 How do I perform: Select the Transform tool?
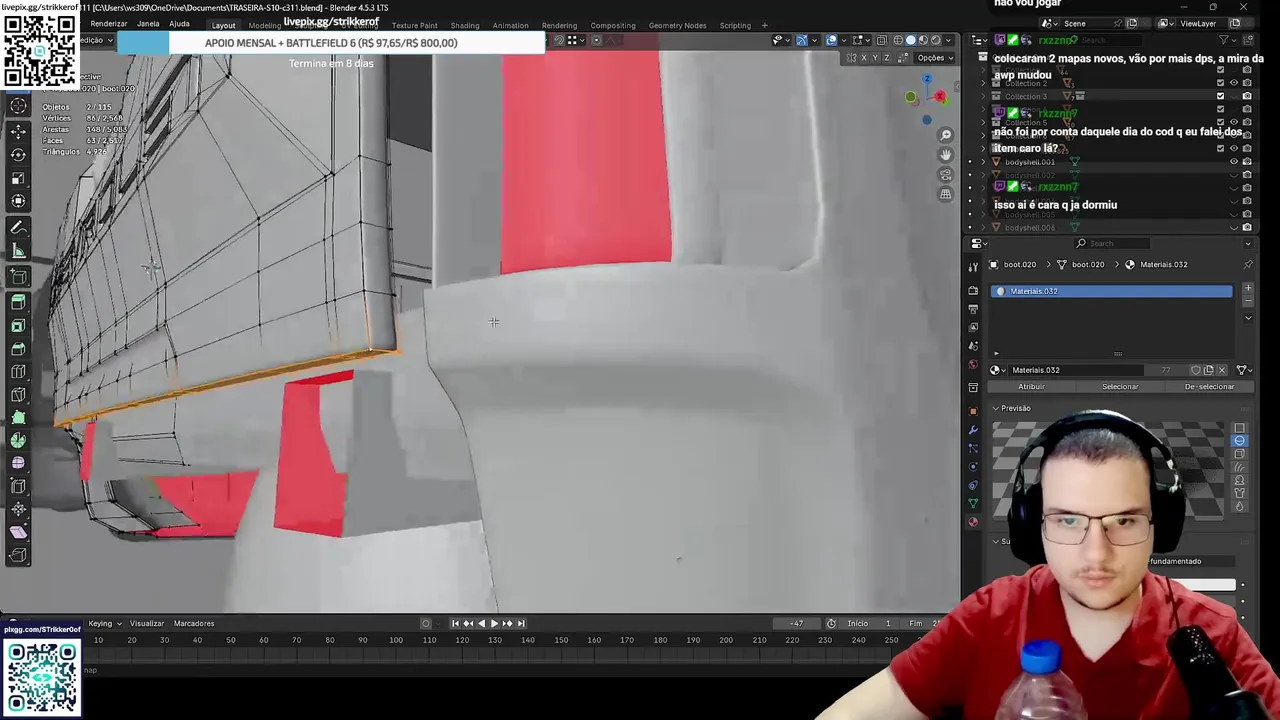click(x=18, y=201)
